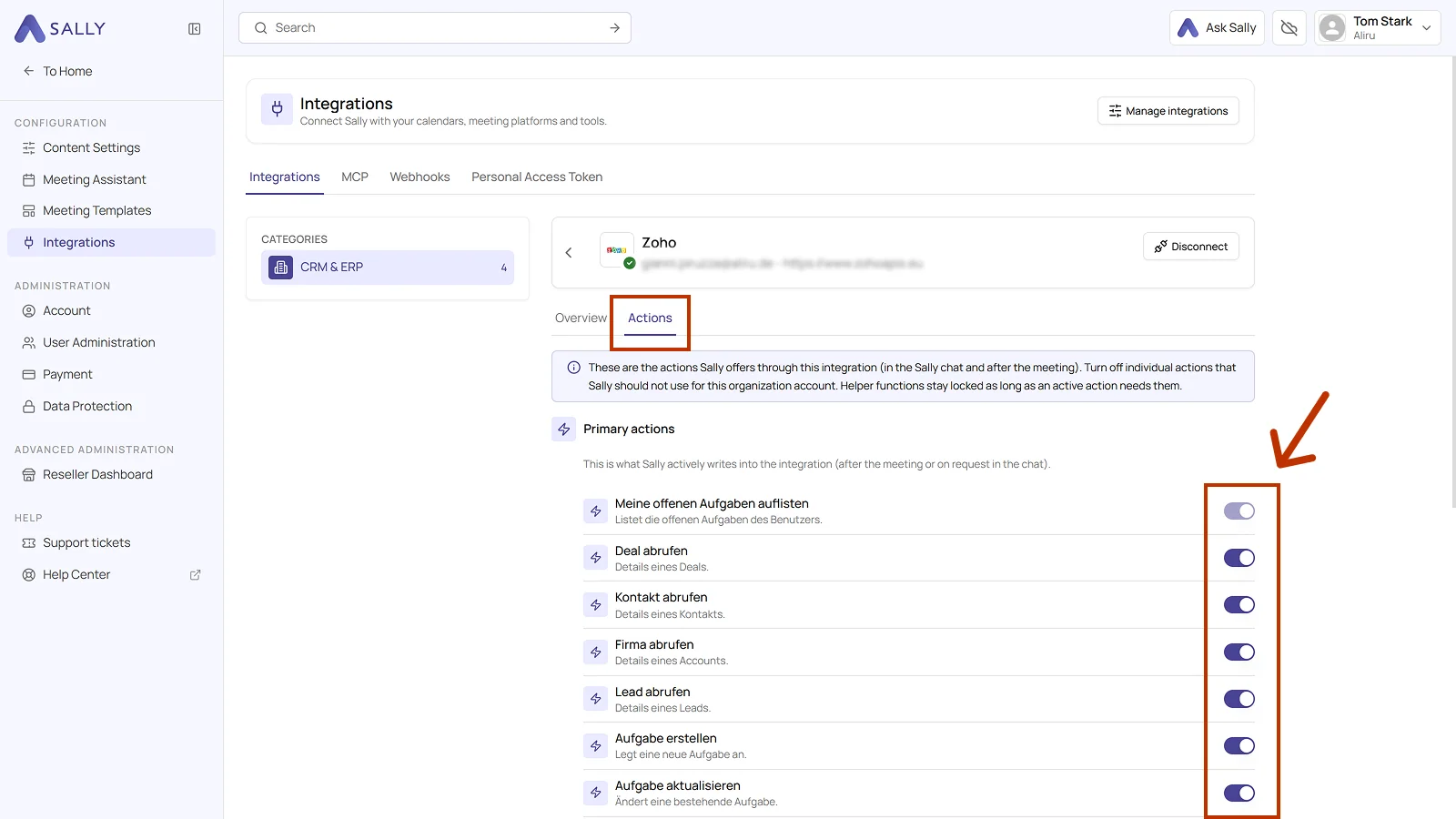The width and height of the screenshot is (1456, 819).
Task: Select the Integrations tab
Action: pos(285,177)
